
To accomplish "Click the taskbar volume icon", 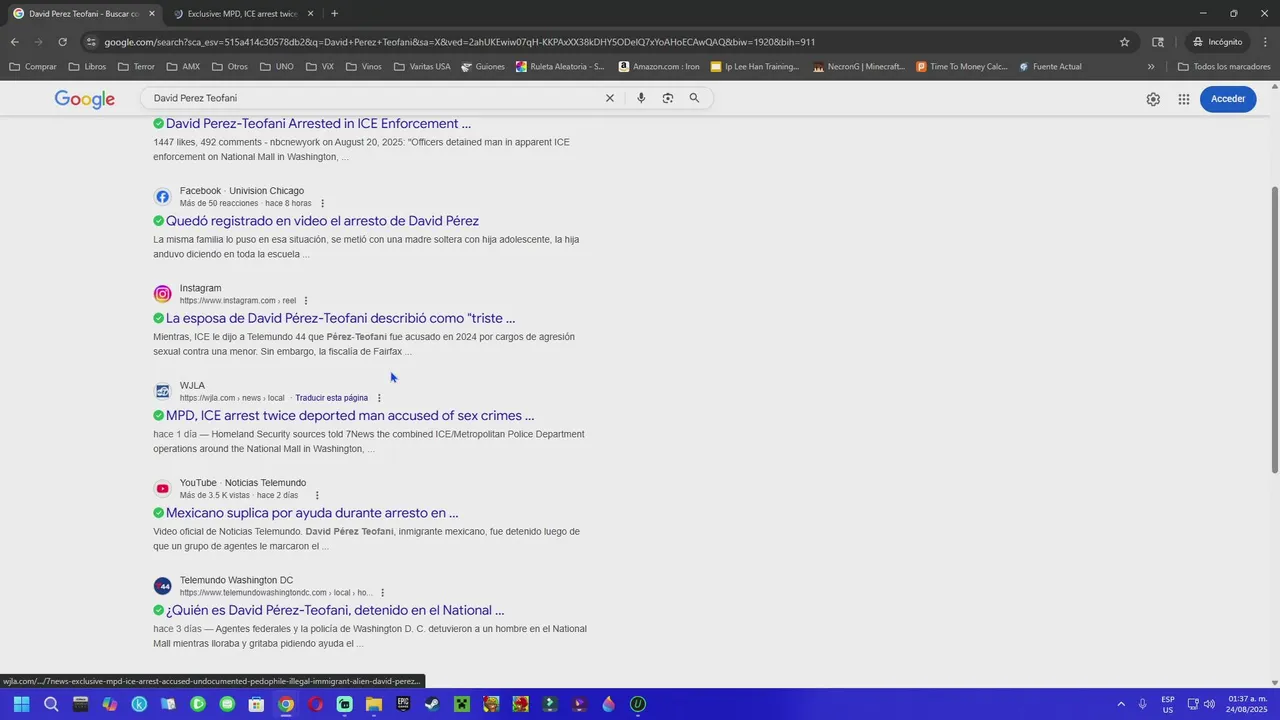I will pyautogui.click(x=1209, y=704).
